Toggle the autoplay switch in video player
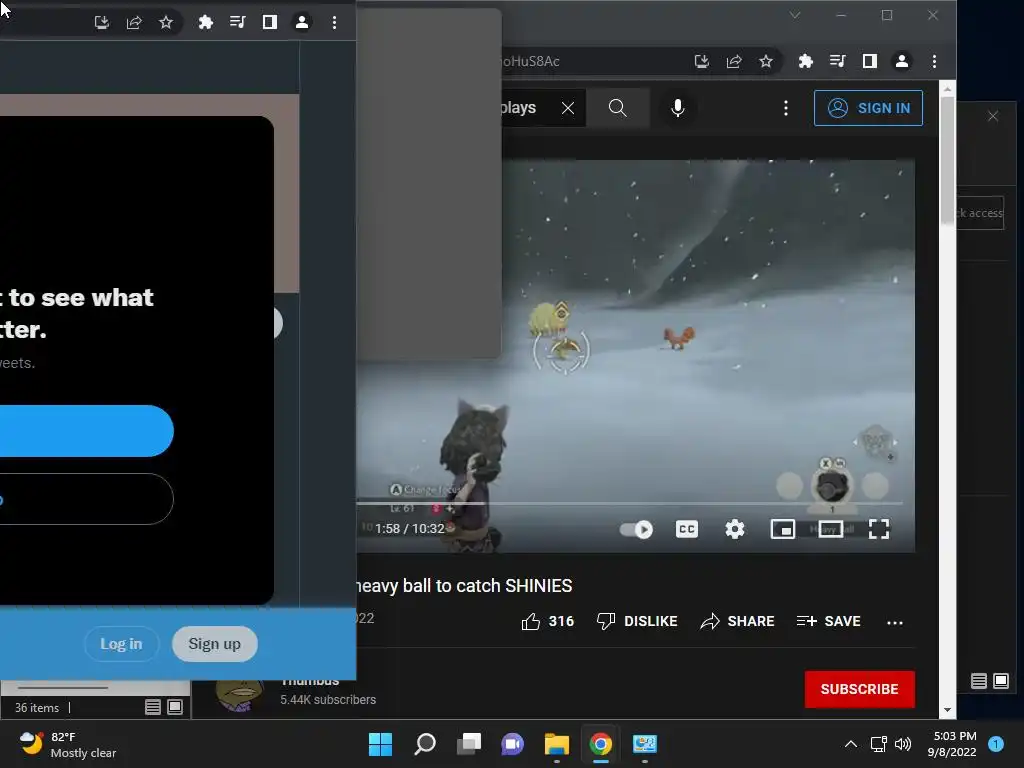Viewport: 1024px width, 768px height. pyautogui.click(x=636, y=529)
